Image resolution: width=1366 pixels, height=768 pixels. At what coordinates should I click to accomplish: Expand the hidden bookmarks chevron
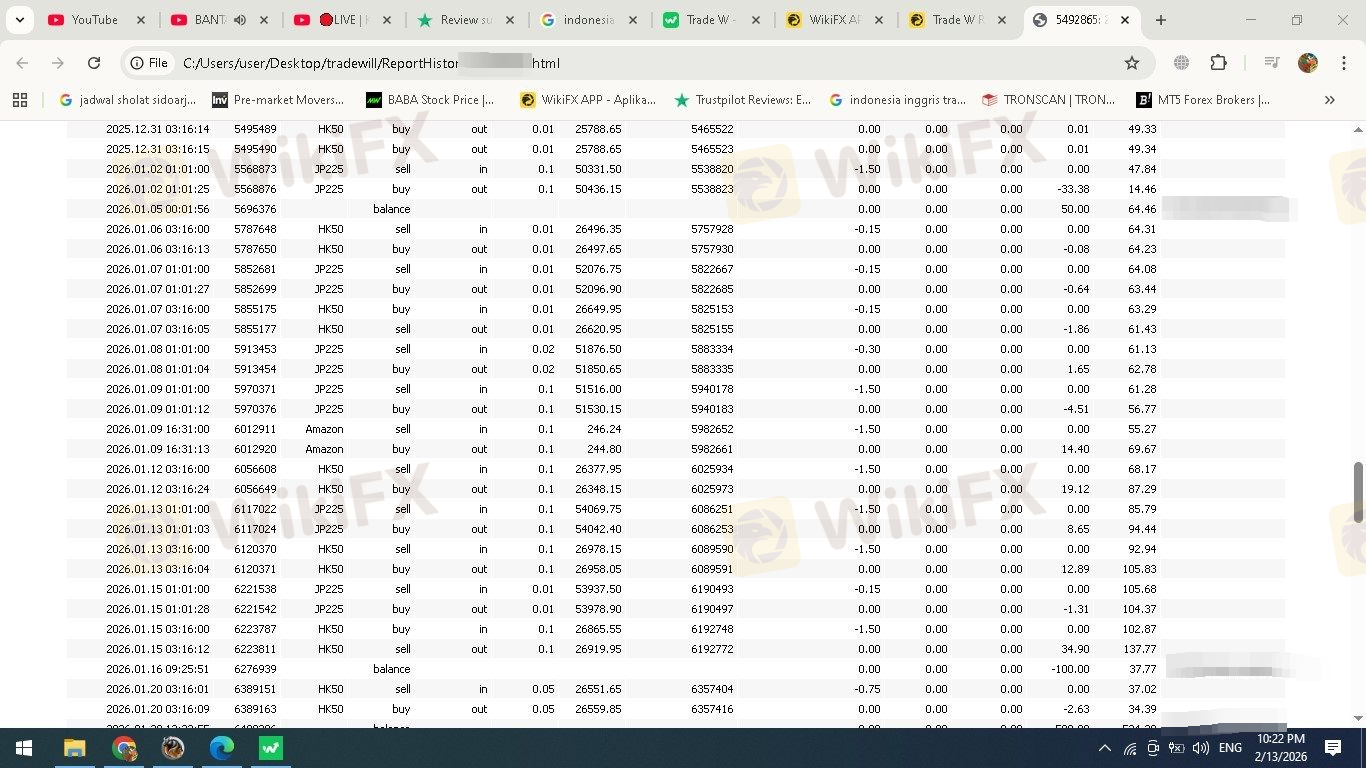pyautogui.click(x=1329, y=100)
